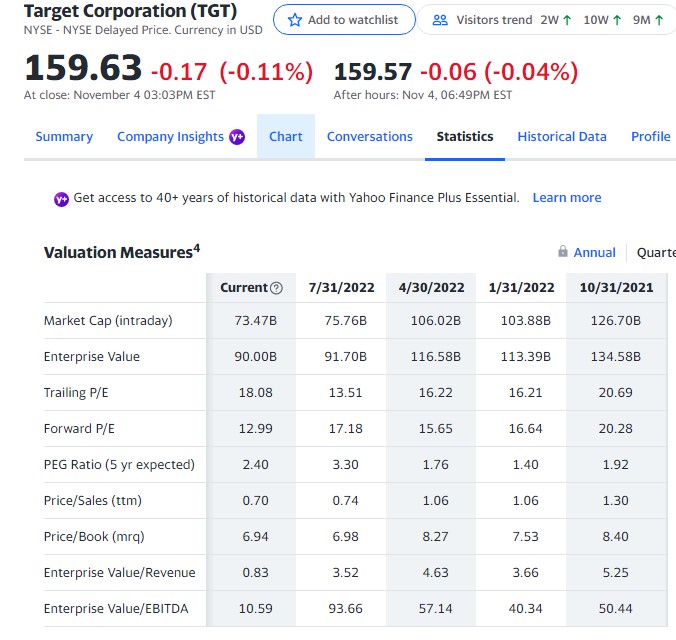676x640 pixels.
Task: Click the 10/31/2021 EV/Revenue value 5.25
Action: pyautogui.click(x=616, y=572)
